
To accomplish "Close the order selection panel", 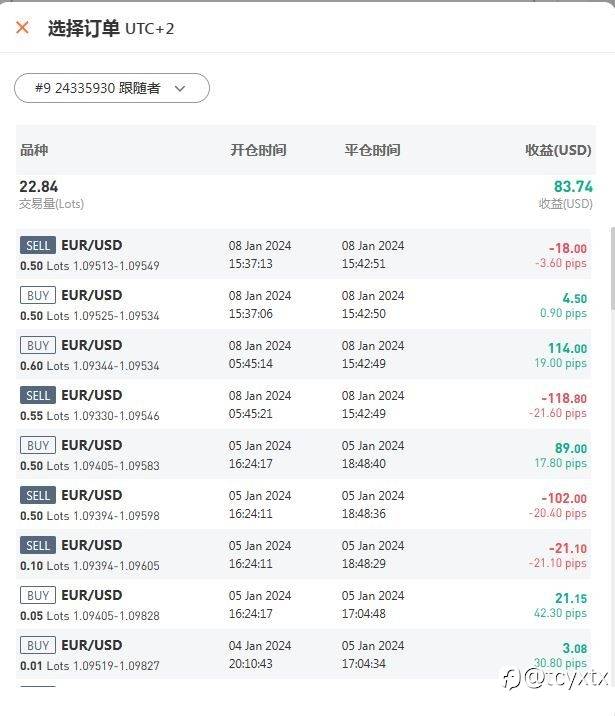I will [x=22, y=28].
